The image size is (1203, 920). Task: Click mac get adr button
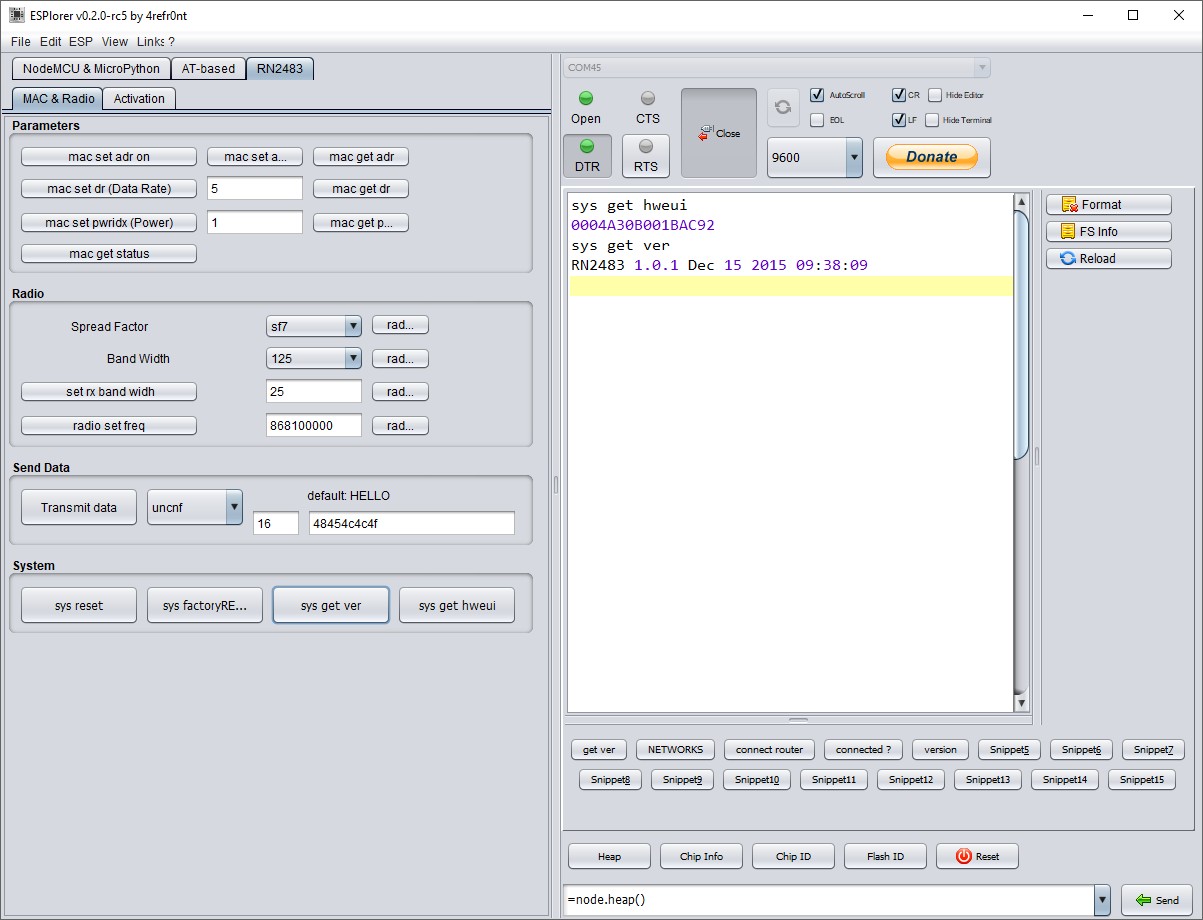(x=361, y=156)
